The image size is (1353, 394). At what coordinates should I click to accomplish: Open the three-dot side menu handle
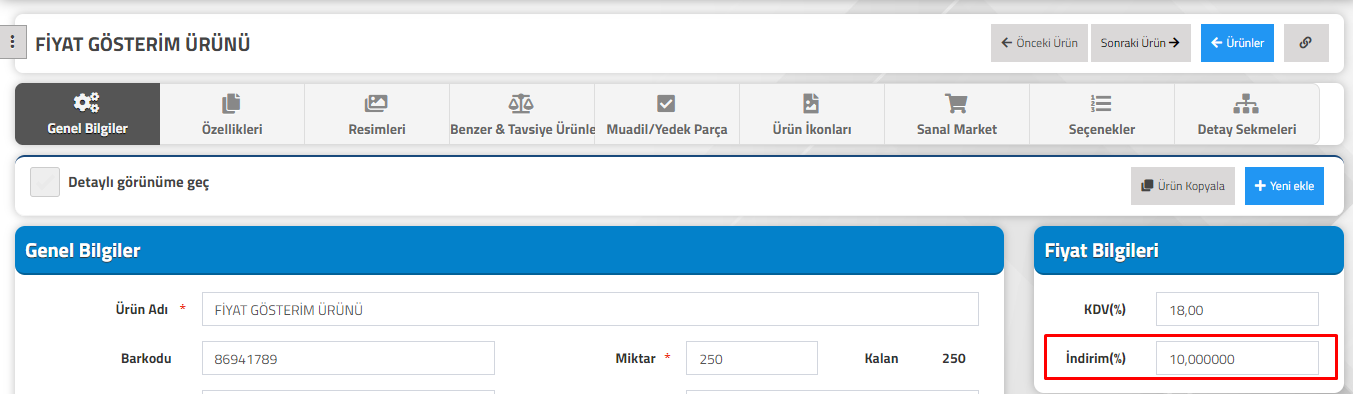[12, 43]
